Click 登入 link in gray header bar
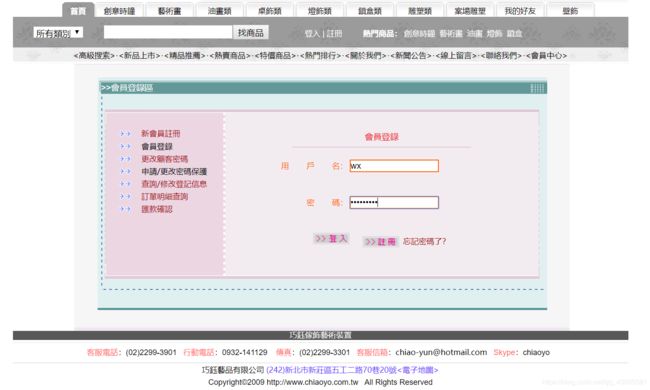650x390 pixels. click(x=312, y=34)
